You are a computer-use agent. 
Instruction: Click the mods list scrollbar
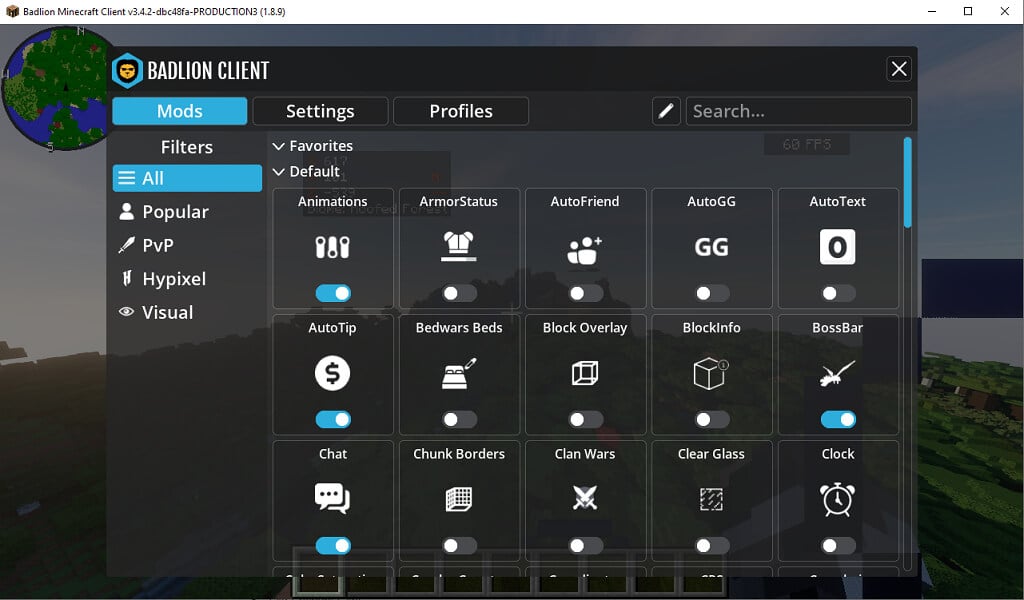(x=907, y=183)
